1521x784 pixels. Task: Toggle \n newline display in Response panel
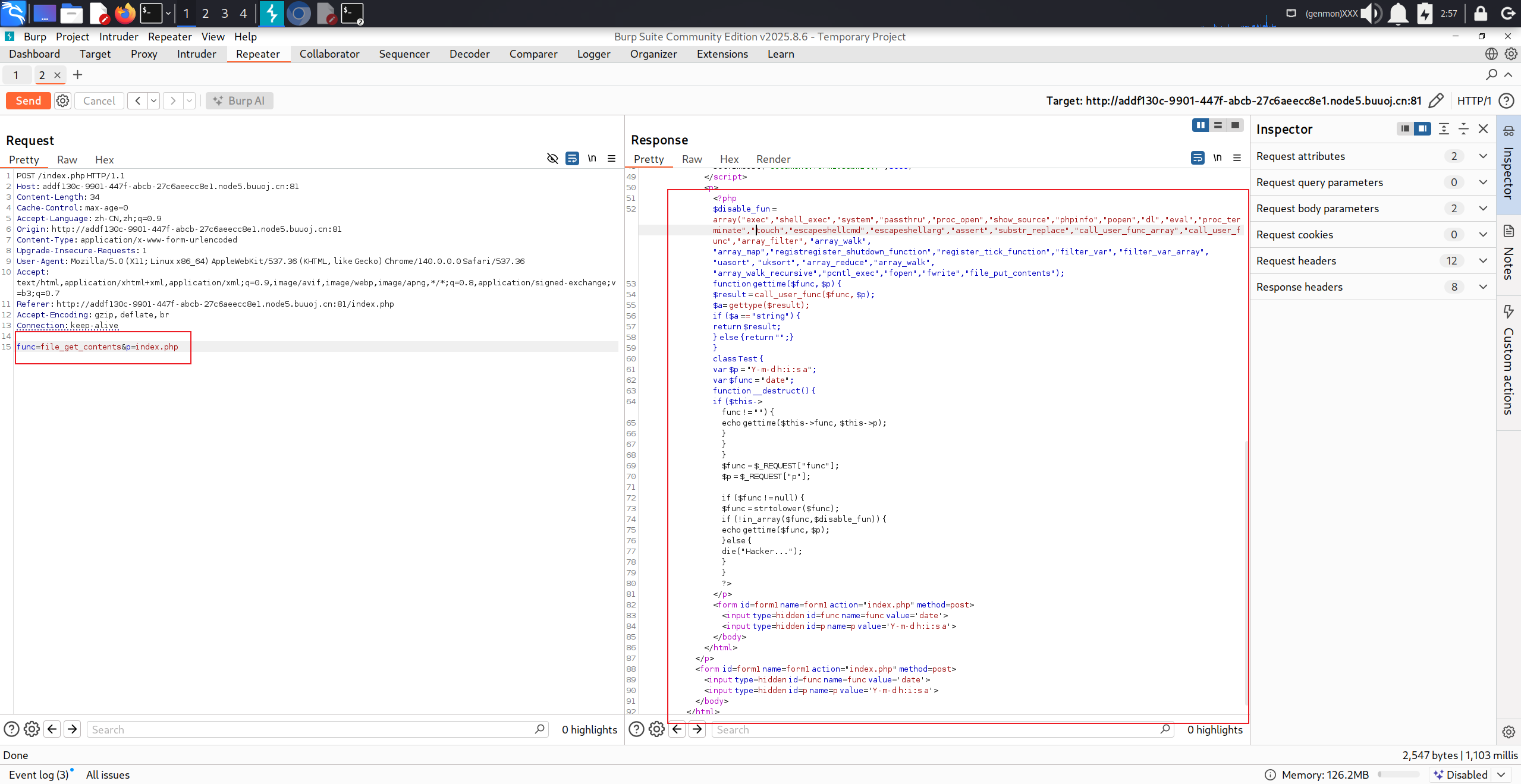(x=1217, y=158)
